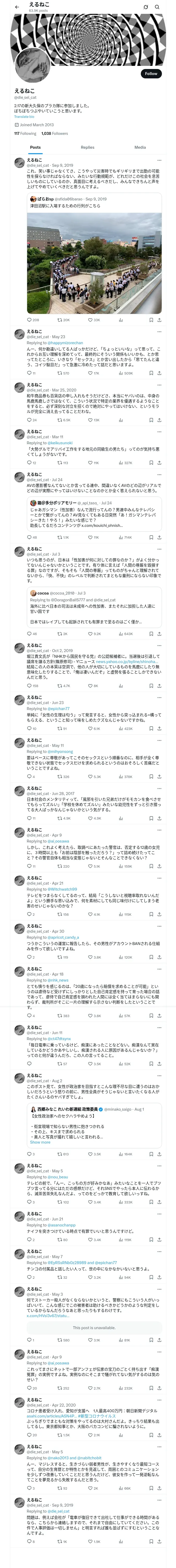This screenshot has width=176, height=1568.
Task: Open the 117 Following list
Action: [x=26, y=133]
